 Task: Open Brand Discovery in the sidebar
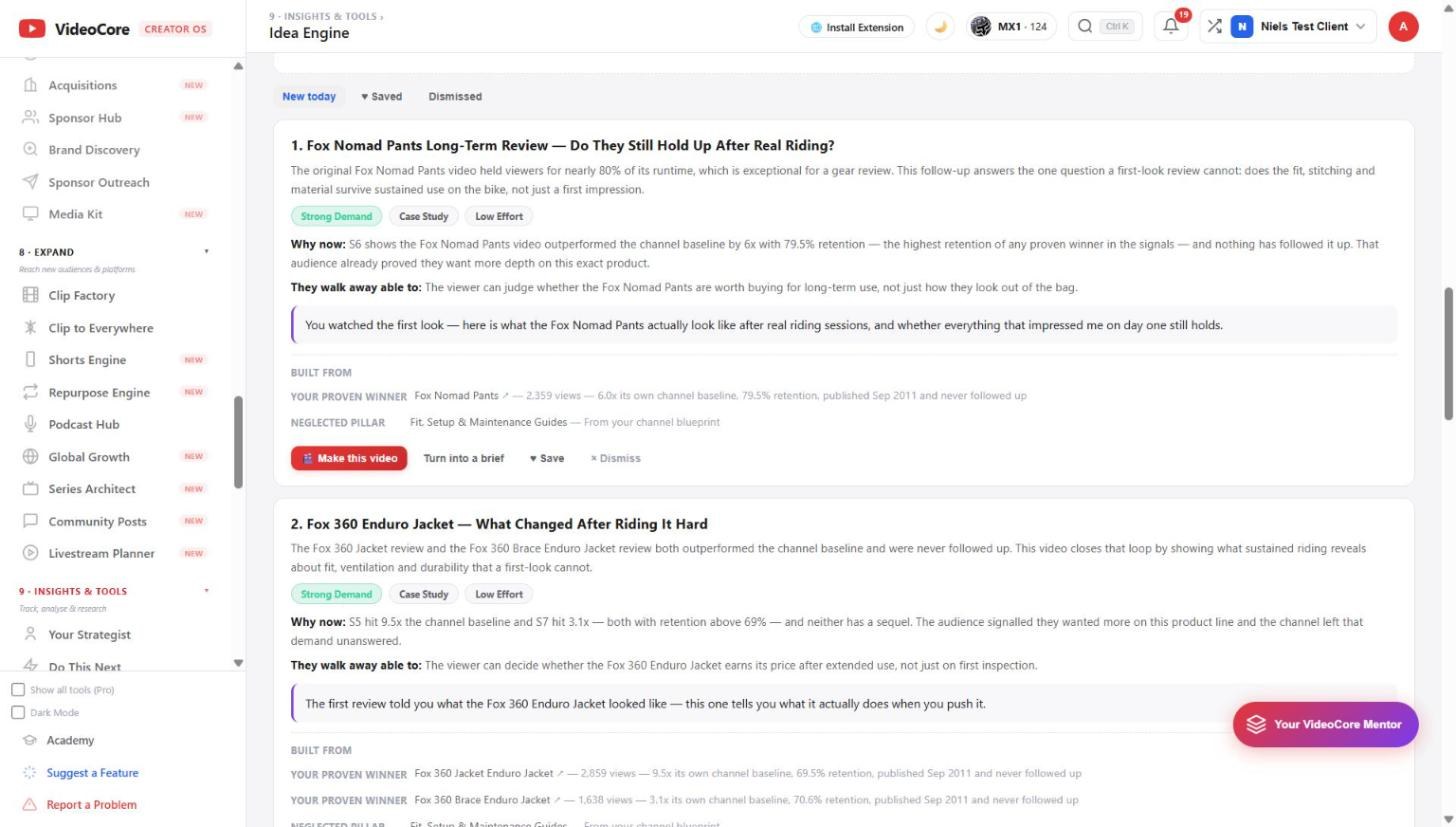[x=94, y=150]
